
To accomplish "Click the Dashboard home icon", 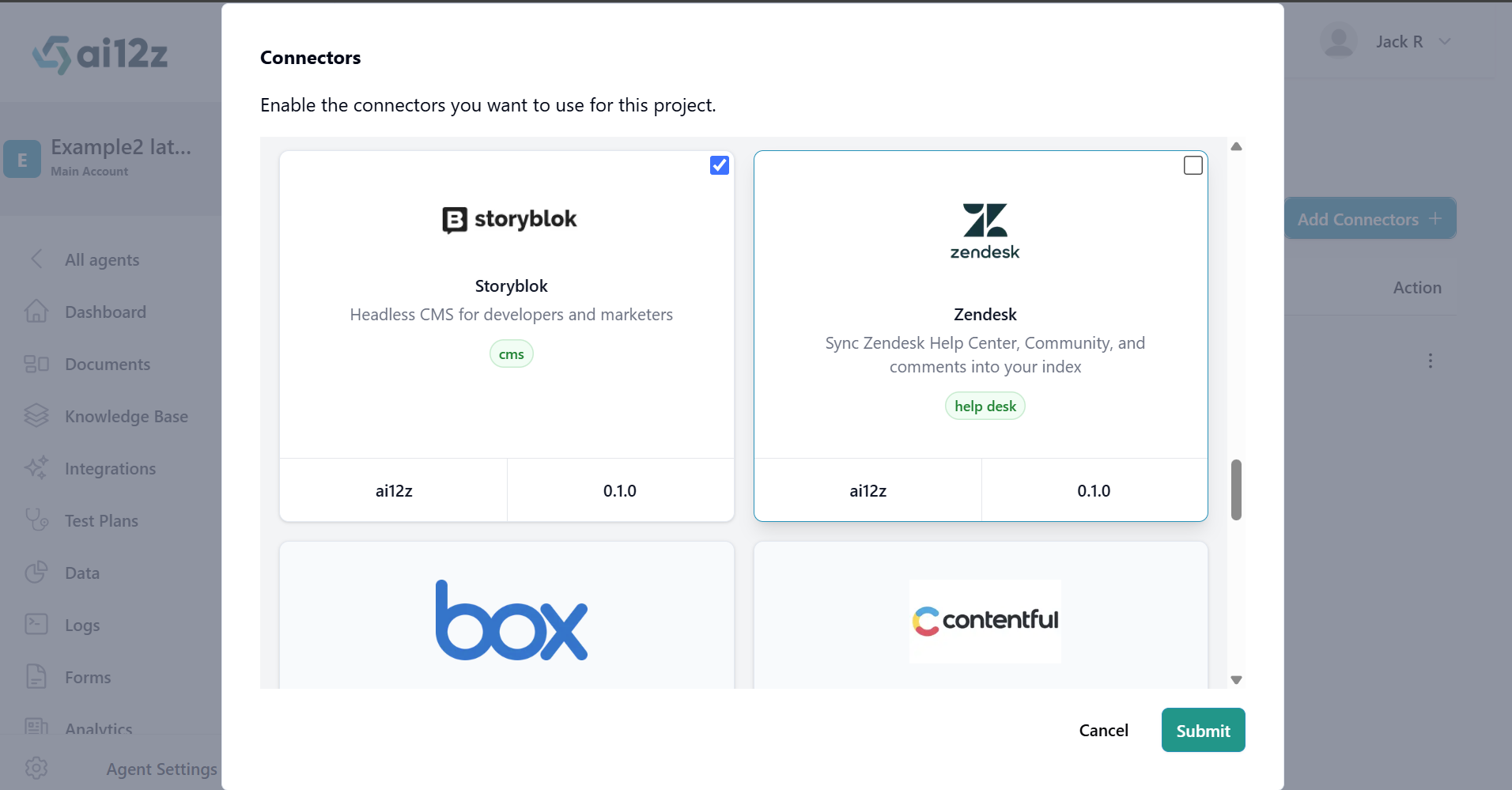I will pos(36,311).
